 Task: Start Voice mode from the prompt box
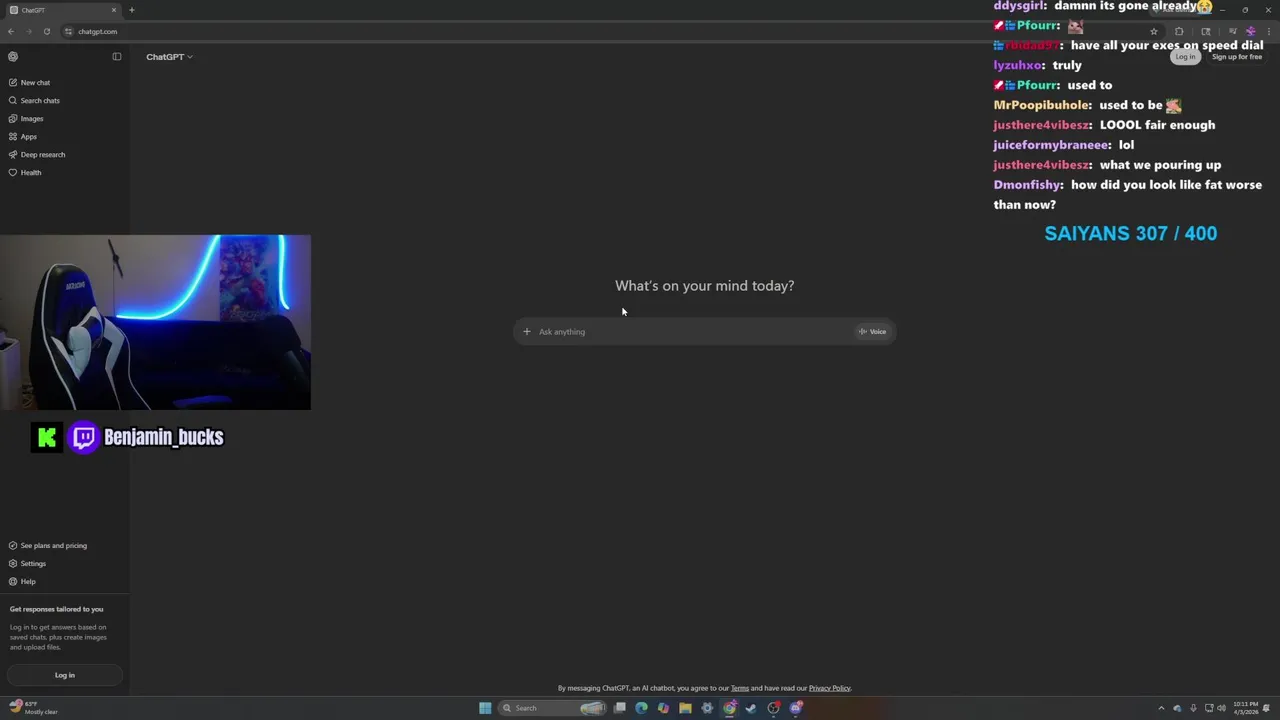tap(872, 331)
